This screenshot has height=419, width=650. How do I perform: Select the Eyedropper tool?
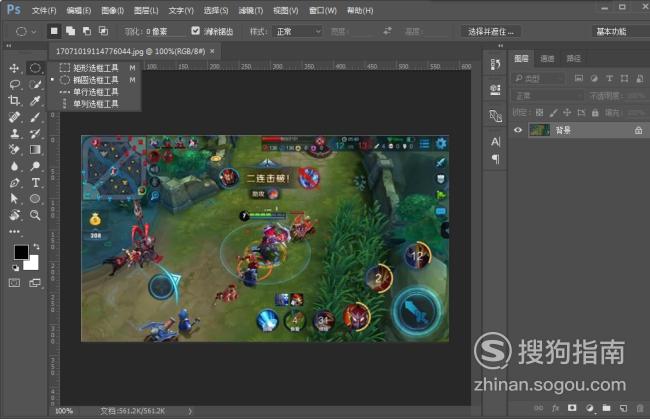click(35, 100)
